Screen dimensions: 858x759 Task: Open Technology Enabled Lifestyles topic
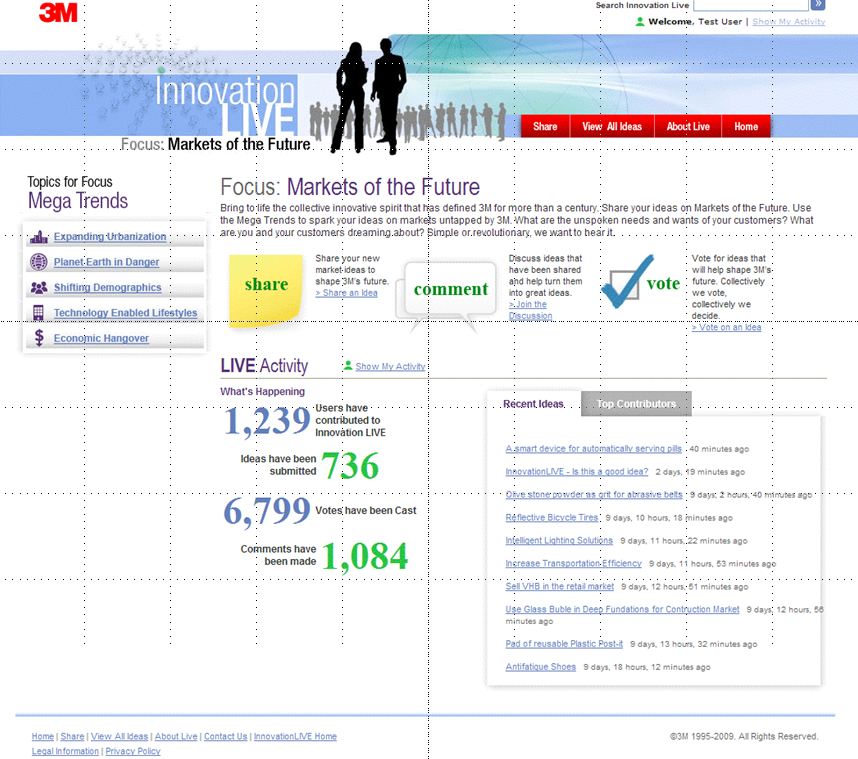[x=125, y=312]
